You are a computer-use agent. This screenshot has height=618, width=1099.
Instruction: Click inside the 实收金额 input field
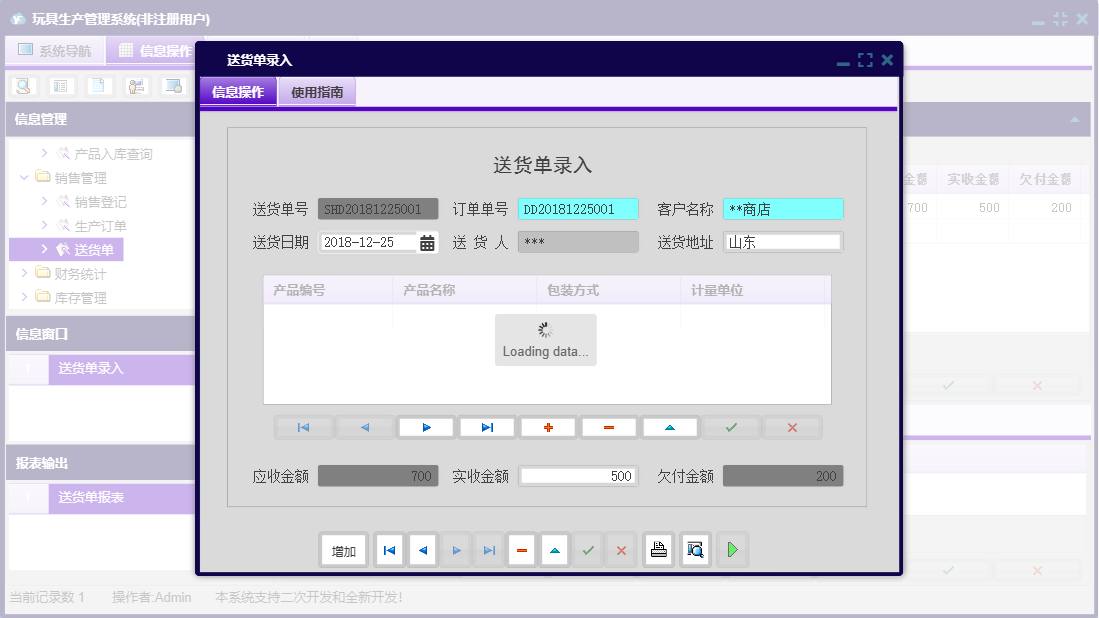(578, 475)
